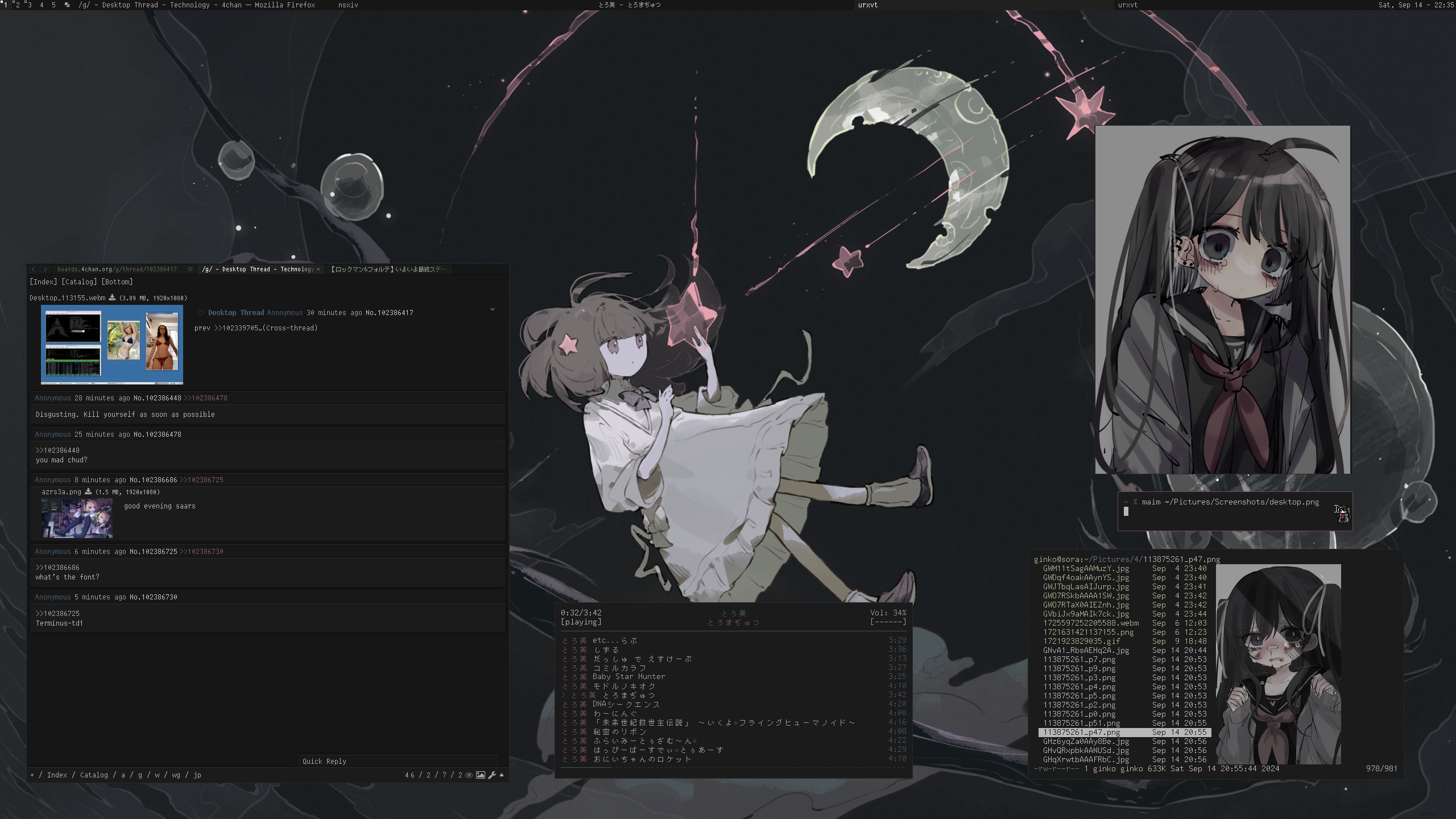The image size is (1456, 819).
Task: Open board 'a' in footer list
Action: 123,775
